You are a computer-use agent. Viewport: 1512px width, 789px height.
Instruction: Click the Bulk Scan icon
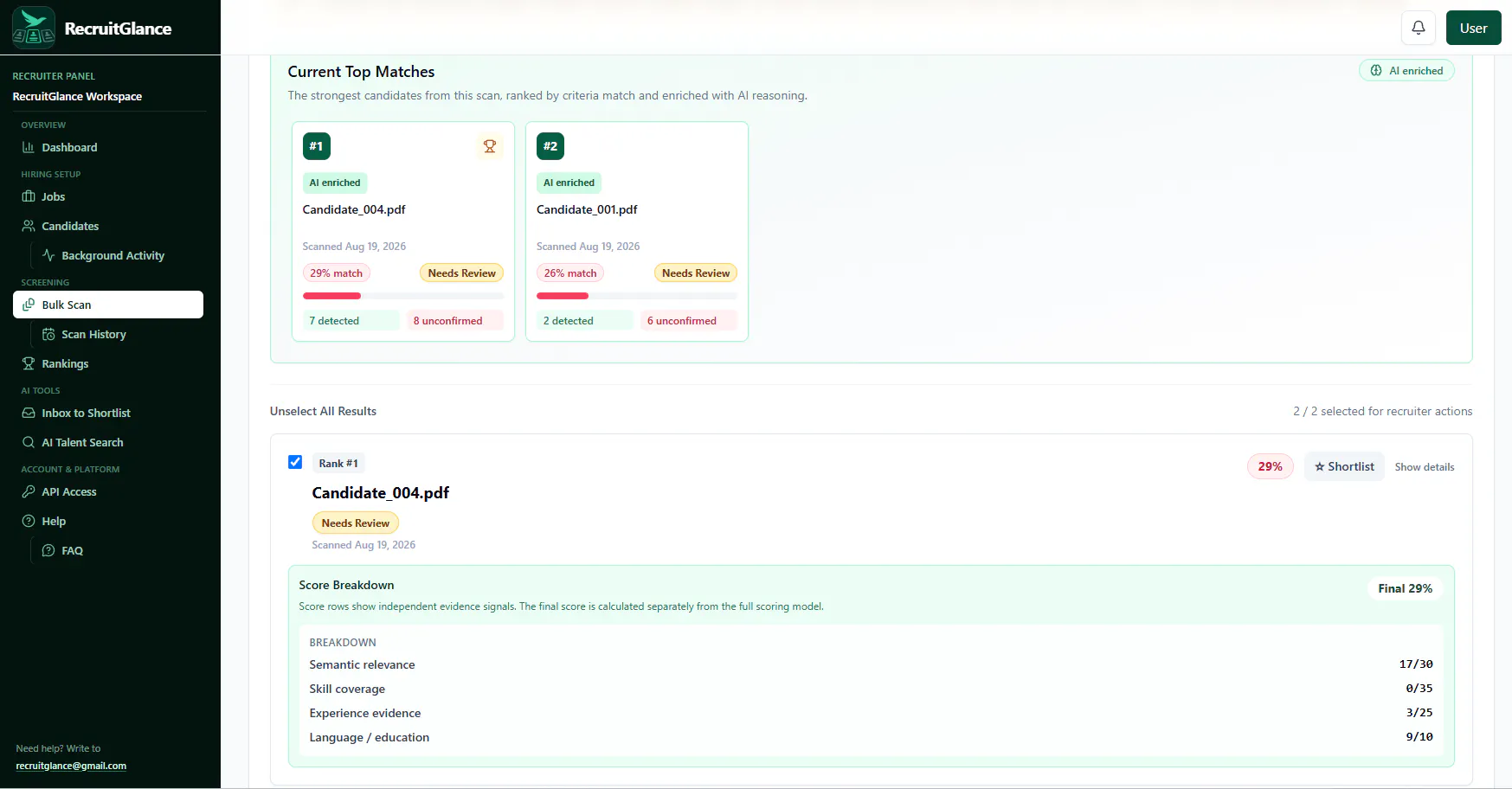click(29, 305)
